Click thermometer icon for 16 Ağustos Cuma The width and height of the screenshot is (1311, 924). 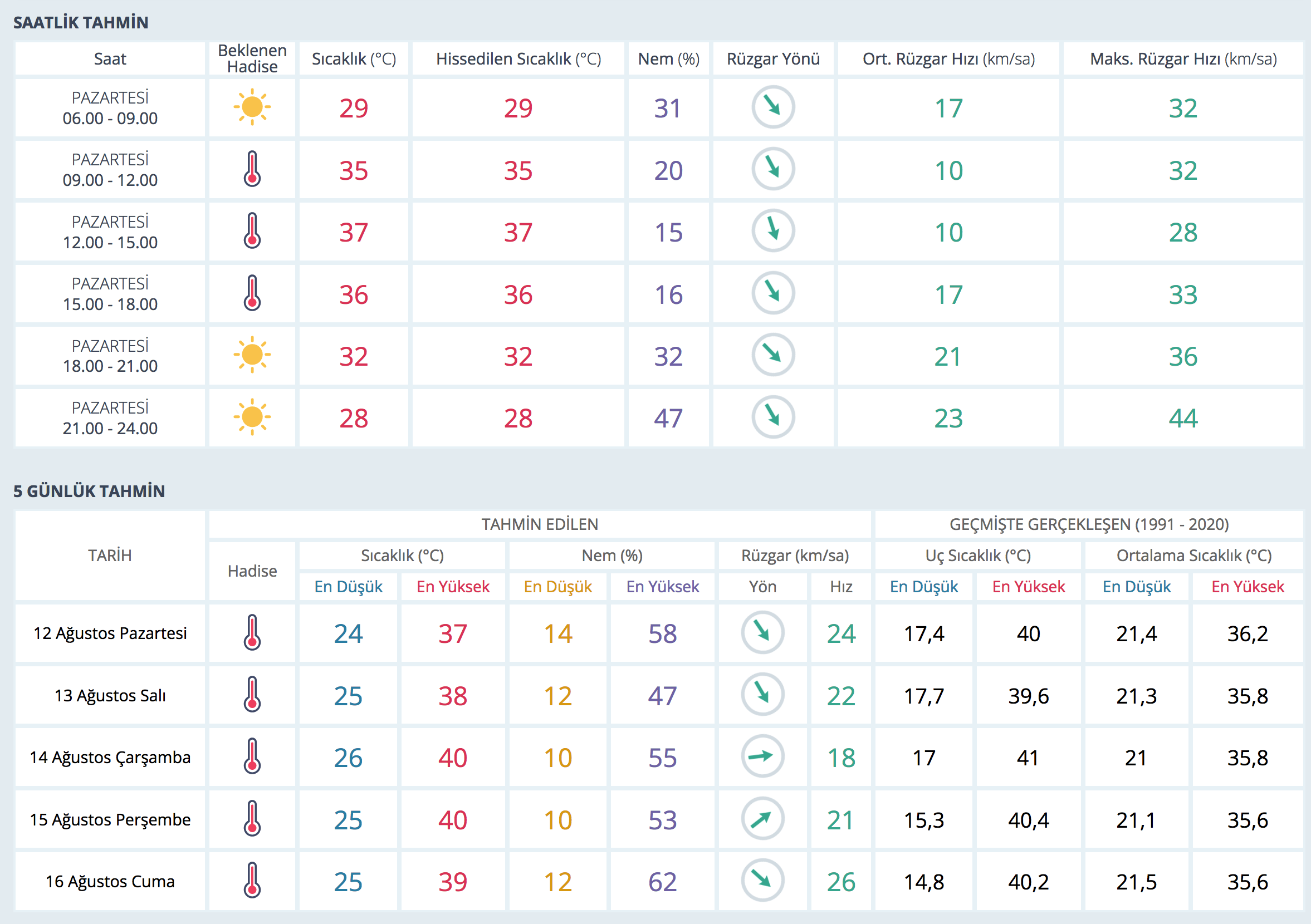point(252,881)
